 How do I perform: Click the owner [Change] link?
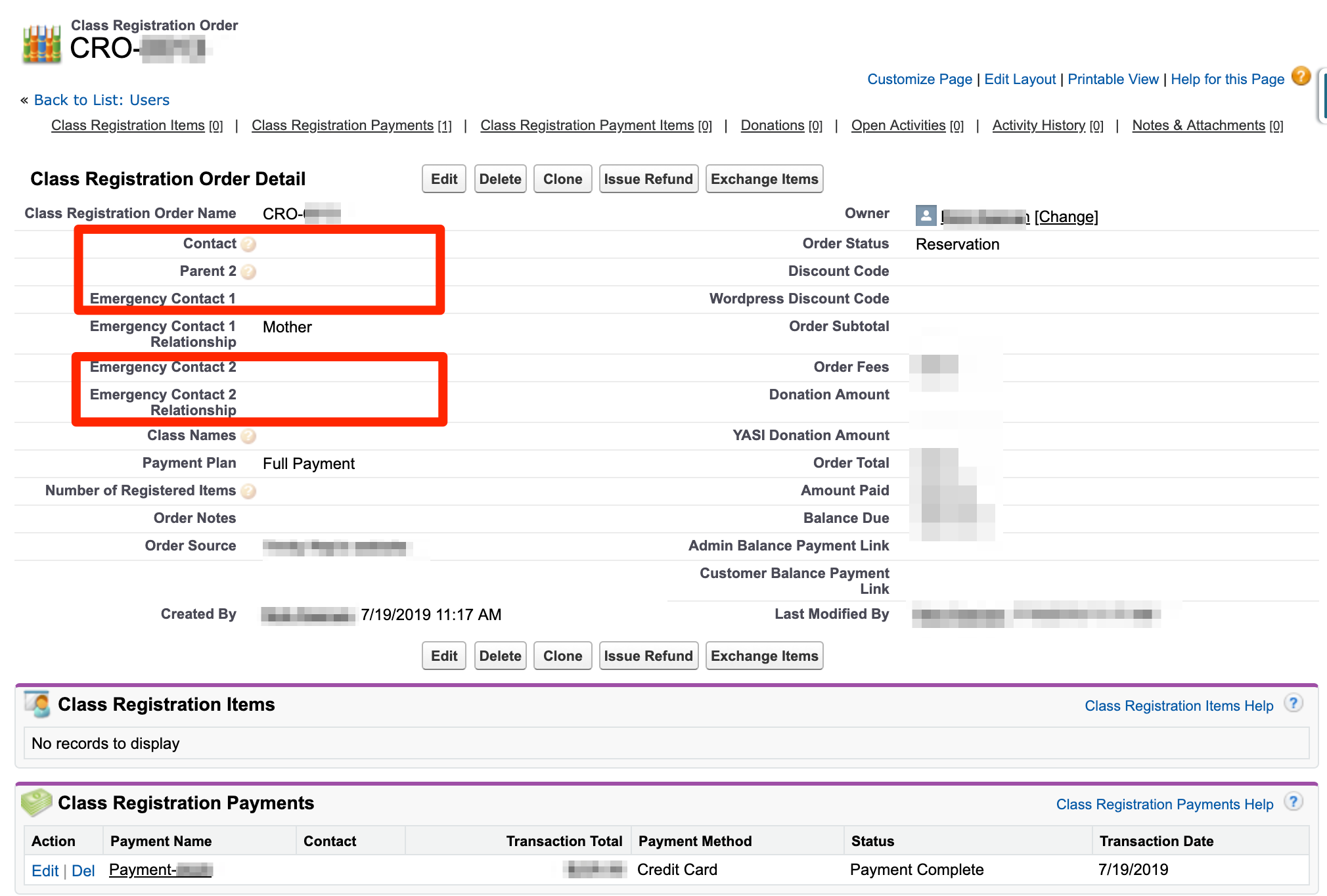(x=1066, y=217)
